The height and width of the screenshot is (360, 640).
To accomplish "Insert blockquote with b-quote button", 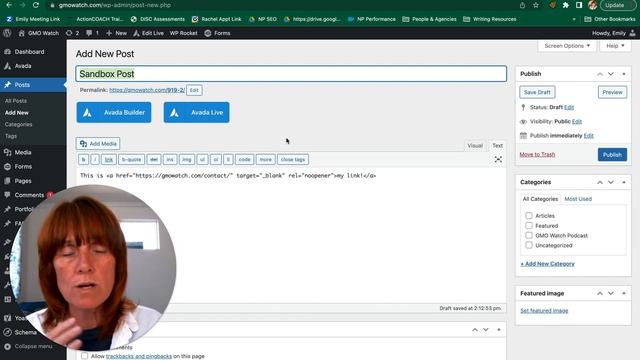I will tap(131, 160).
